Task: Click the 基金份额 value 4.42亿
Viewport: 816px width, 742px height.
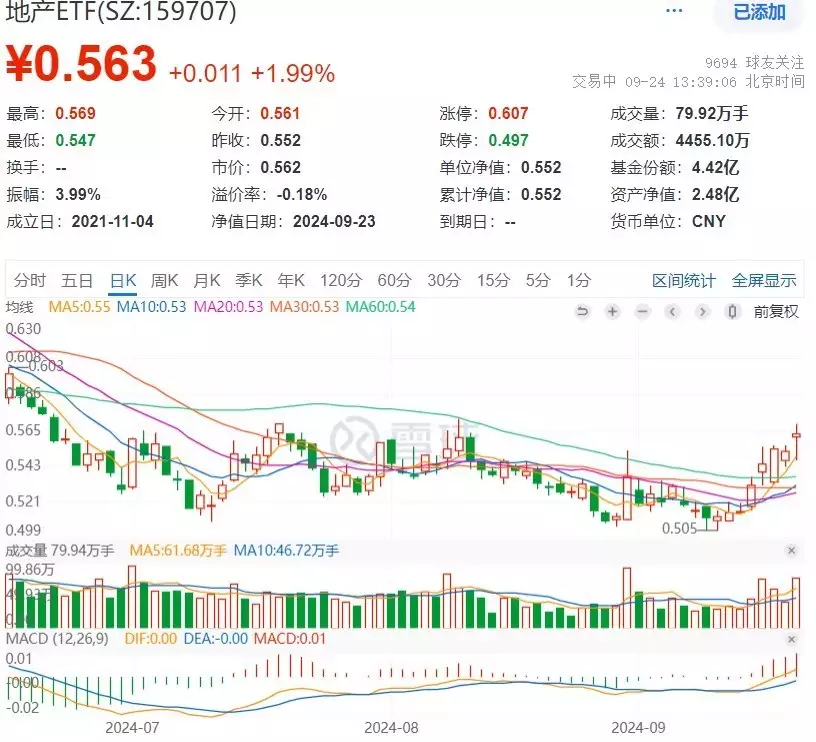Action: click(715, 168)
